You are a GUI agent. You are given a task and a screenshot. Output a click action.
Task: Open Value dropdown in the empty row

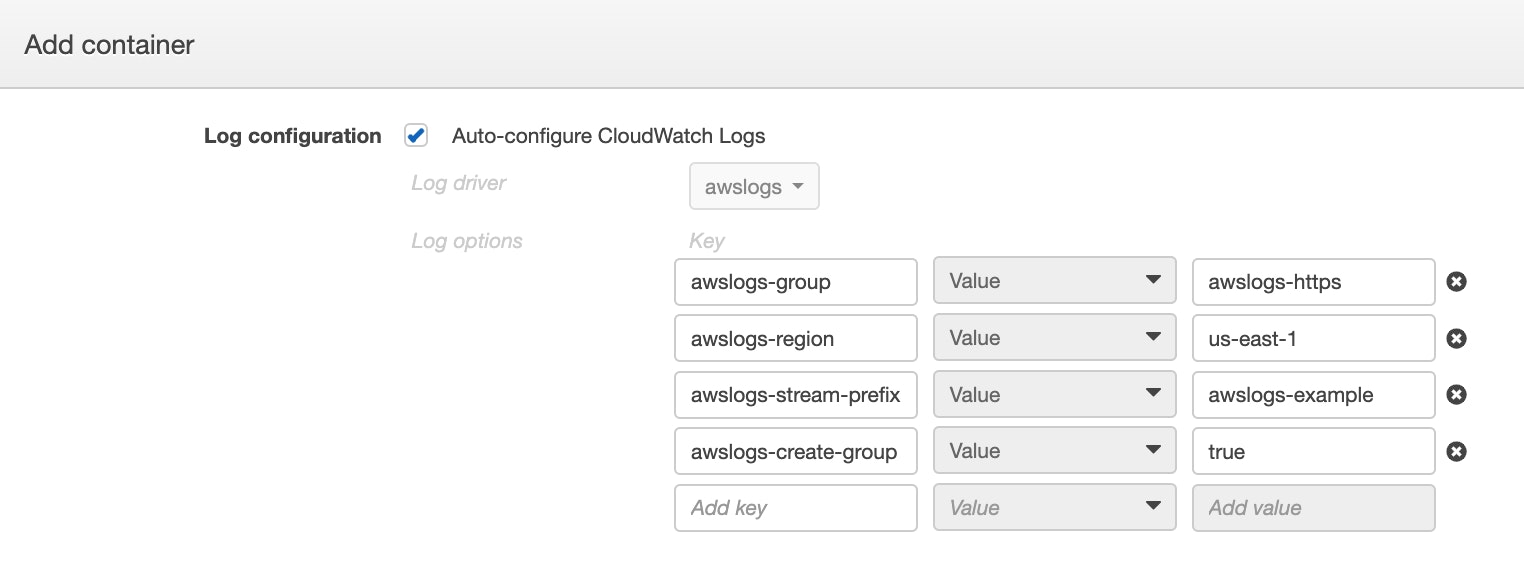(x=1055, y=508)
